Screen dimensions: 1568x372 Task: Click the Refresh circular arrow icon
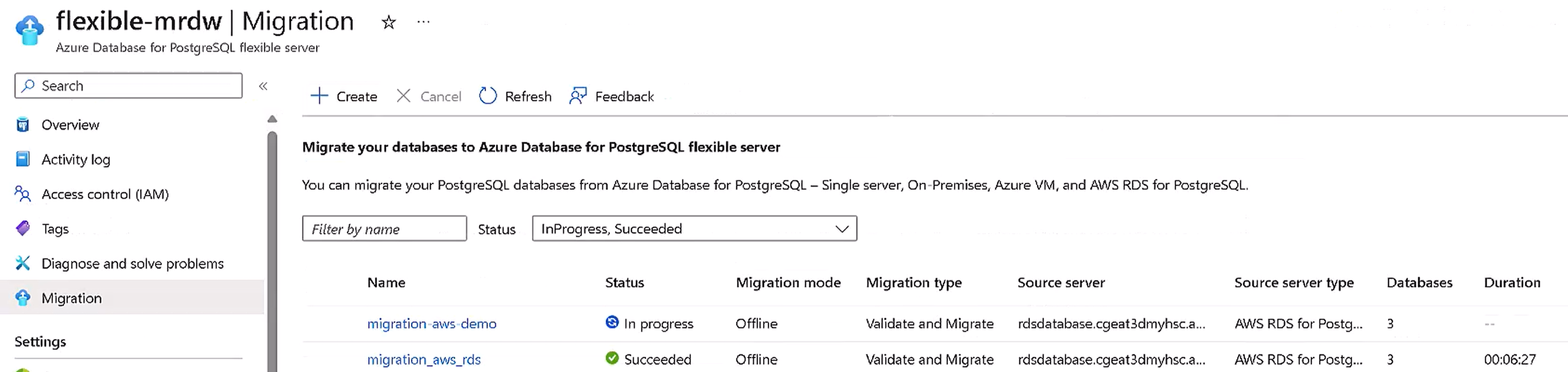488,96
